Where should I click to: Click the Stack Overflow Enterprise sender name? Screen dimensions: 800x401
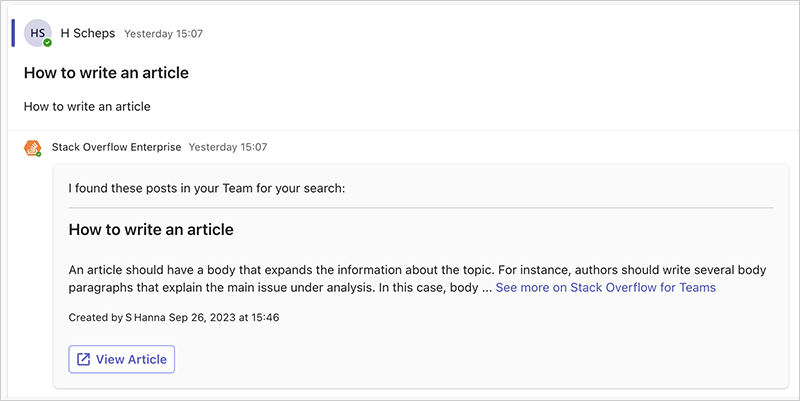[x=116, y=147]
